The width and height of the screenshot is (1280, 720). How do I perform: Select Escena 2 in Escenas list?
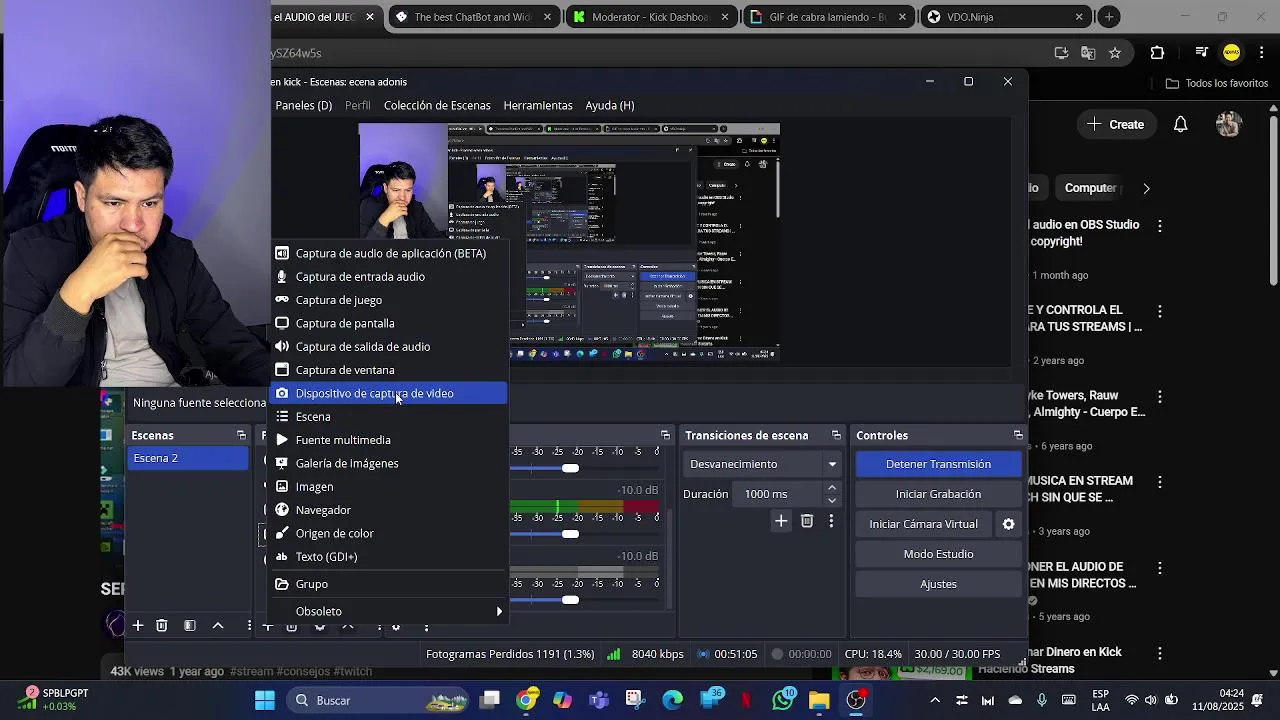[x=188, y=458]
